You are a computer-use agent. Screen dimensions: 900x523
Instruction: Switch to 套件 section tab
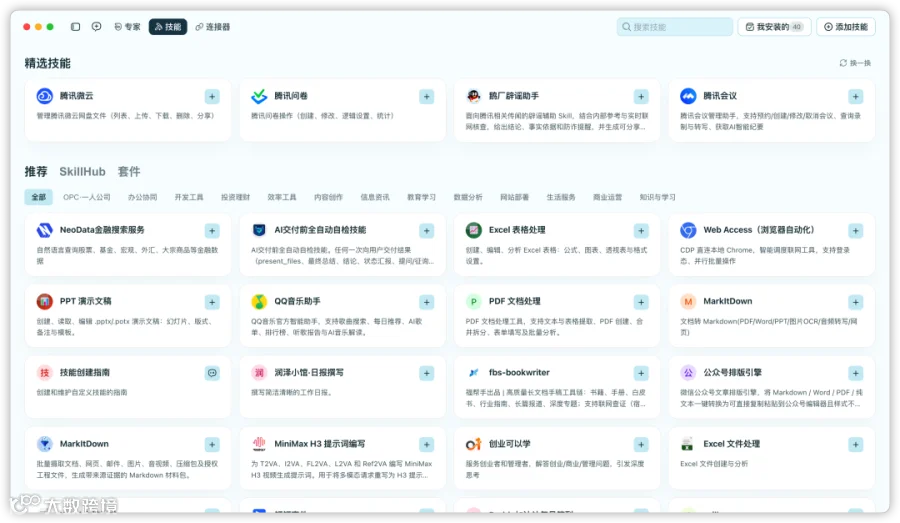coord(129,172)
